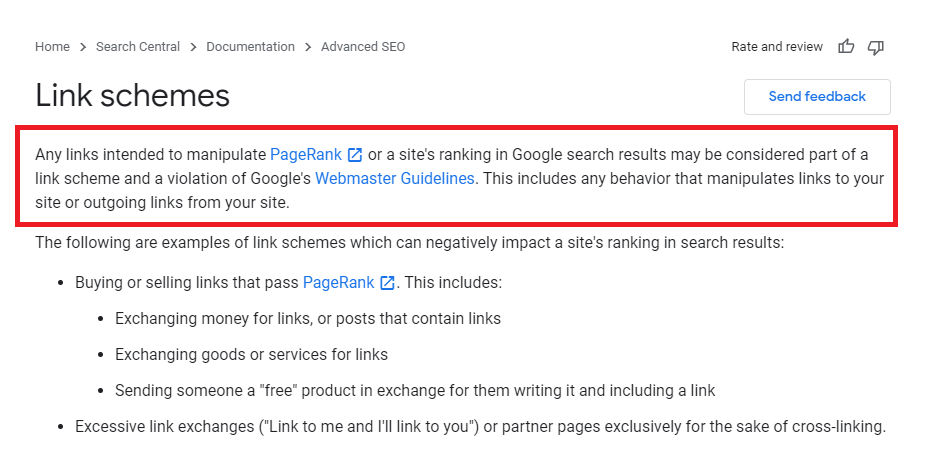
Task: Click the Link schemes page heading
Action: [132, 95]
